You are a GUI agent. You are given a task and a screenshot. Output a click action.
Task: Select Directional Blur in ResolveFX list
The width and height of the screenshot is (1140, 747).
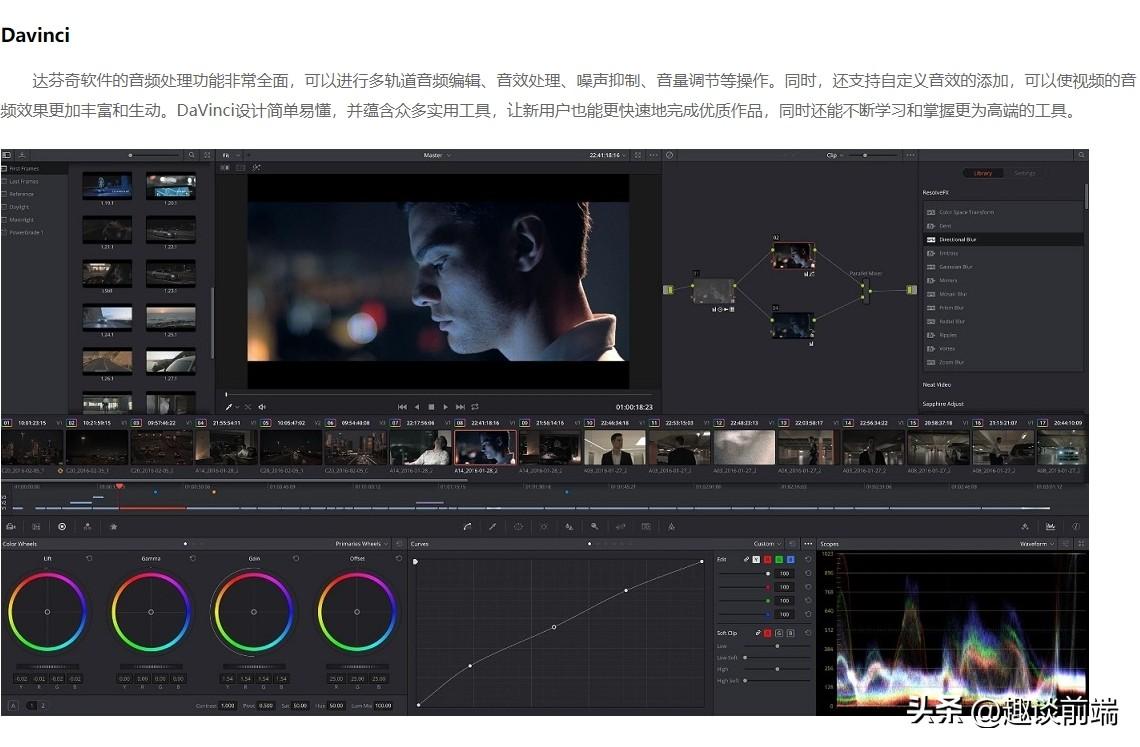[x=1003, y=239]
